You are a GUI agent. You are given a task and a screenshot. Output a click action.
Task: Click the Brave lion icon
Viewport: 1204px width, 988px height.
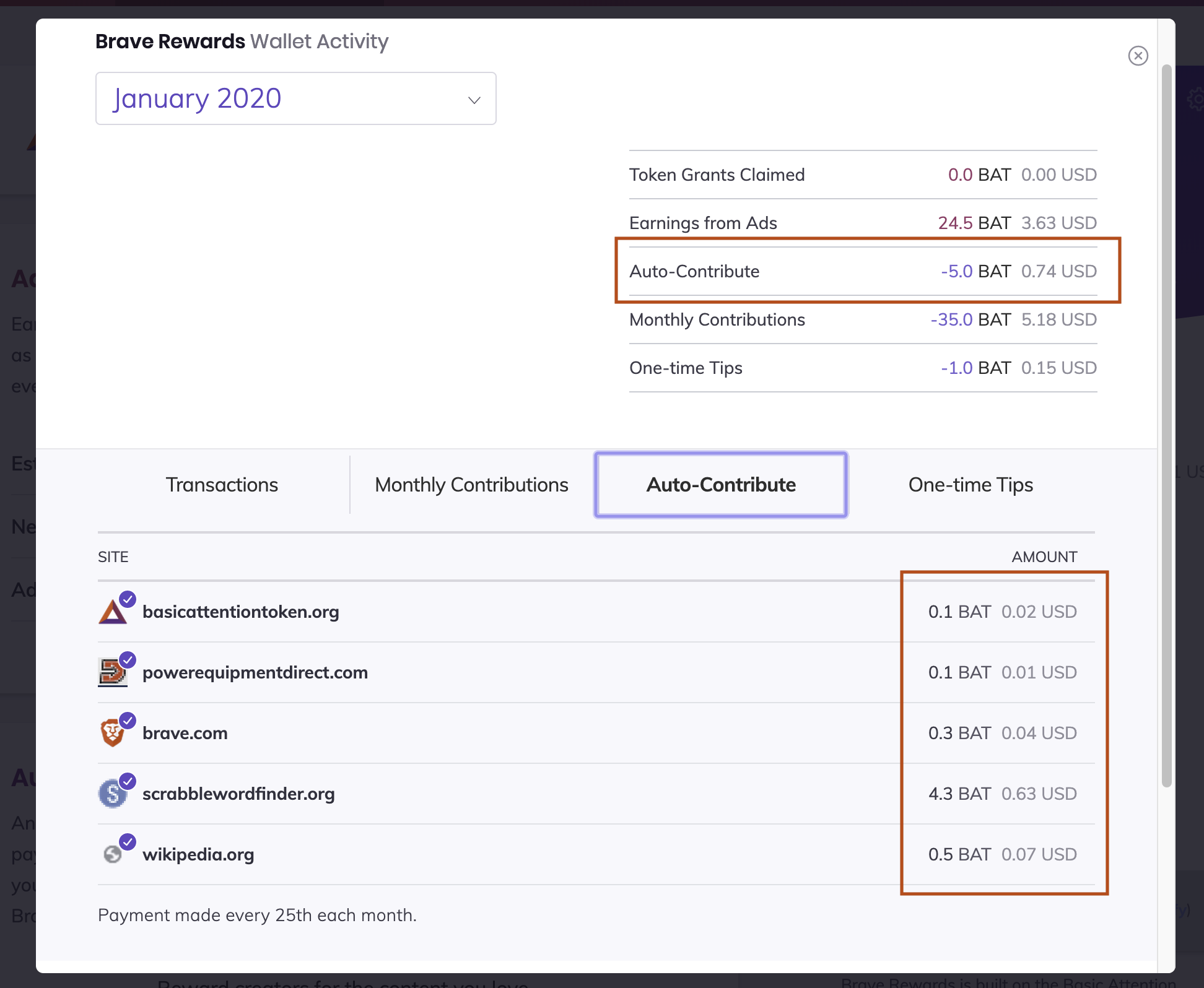pos(112,734)
